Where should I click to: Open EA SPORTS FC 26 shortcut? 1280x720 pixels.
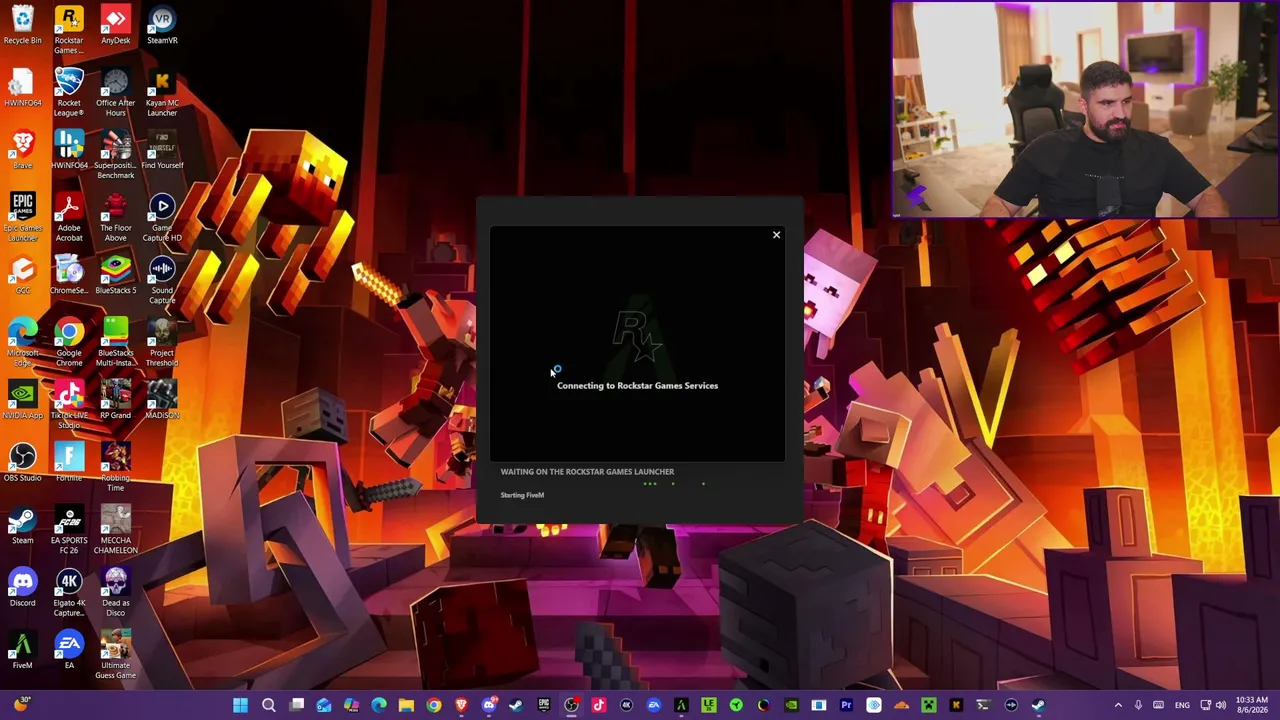point(69,531)
